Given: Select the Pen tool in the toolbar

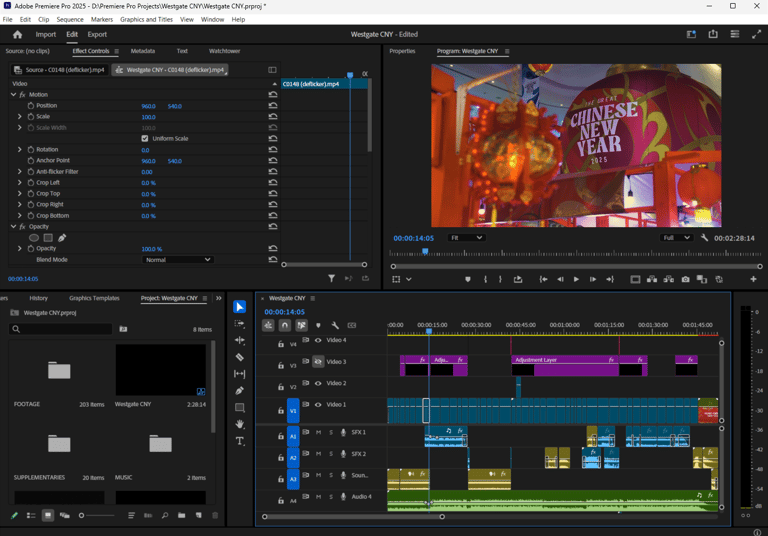Looking at the screenshot, I should click(240, 391).
